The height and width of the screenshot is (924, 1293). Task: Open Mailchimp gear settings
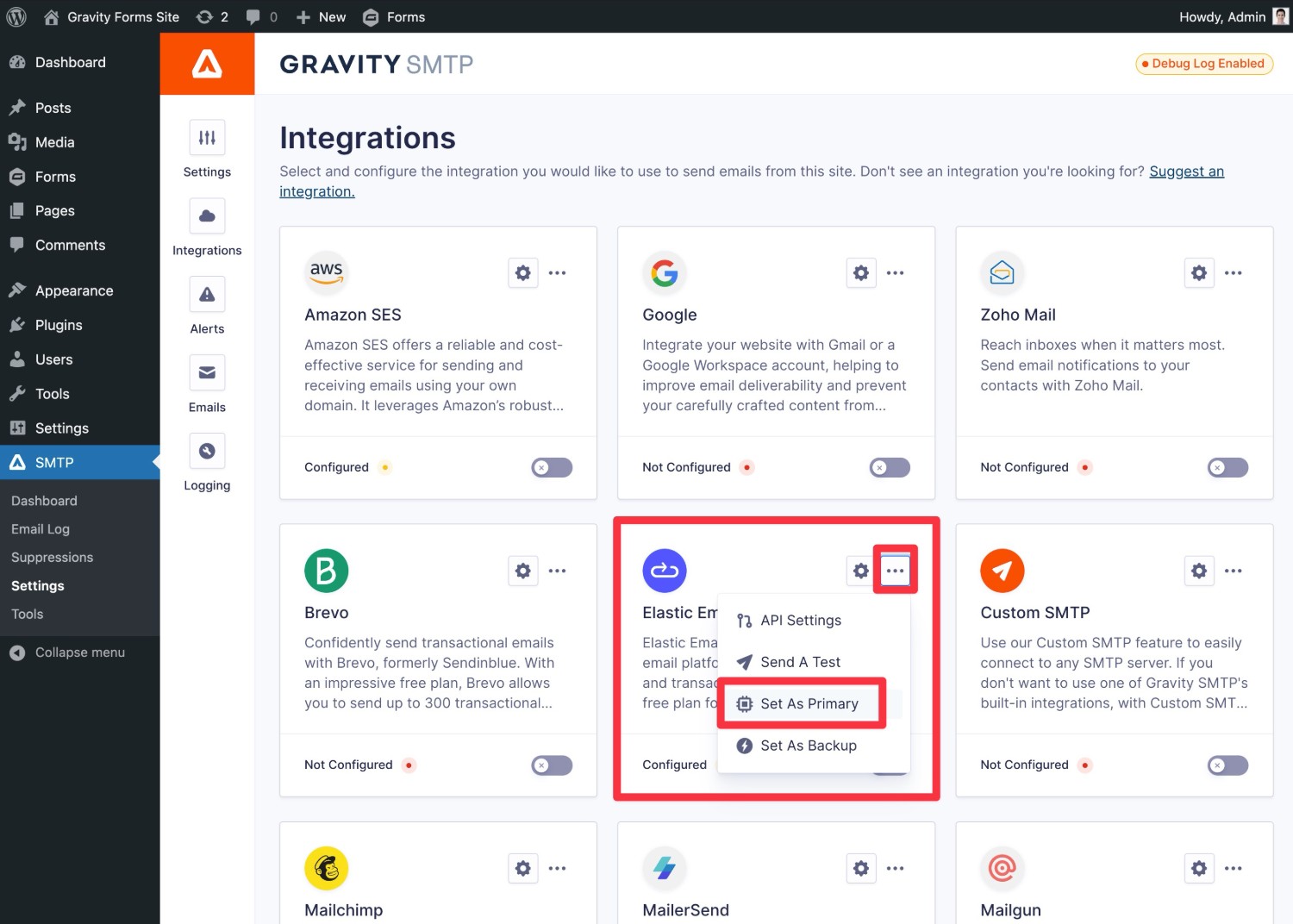click(x=523, y=868)
